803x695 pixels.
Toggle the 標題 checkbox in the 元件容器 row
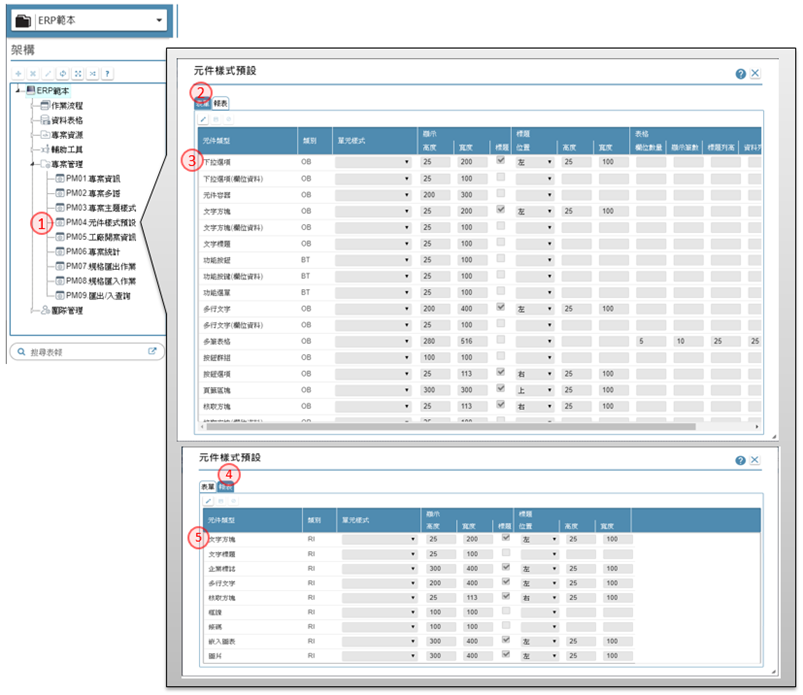[501, 193]
